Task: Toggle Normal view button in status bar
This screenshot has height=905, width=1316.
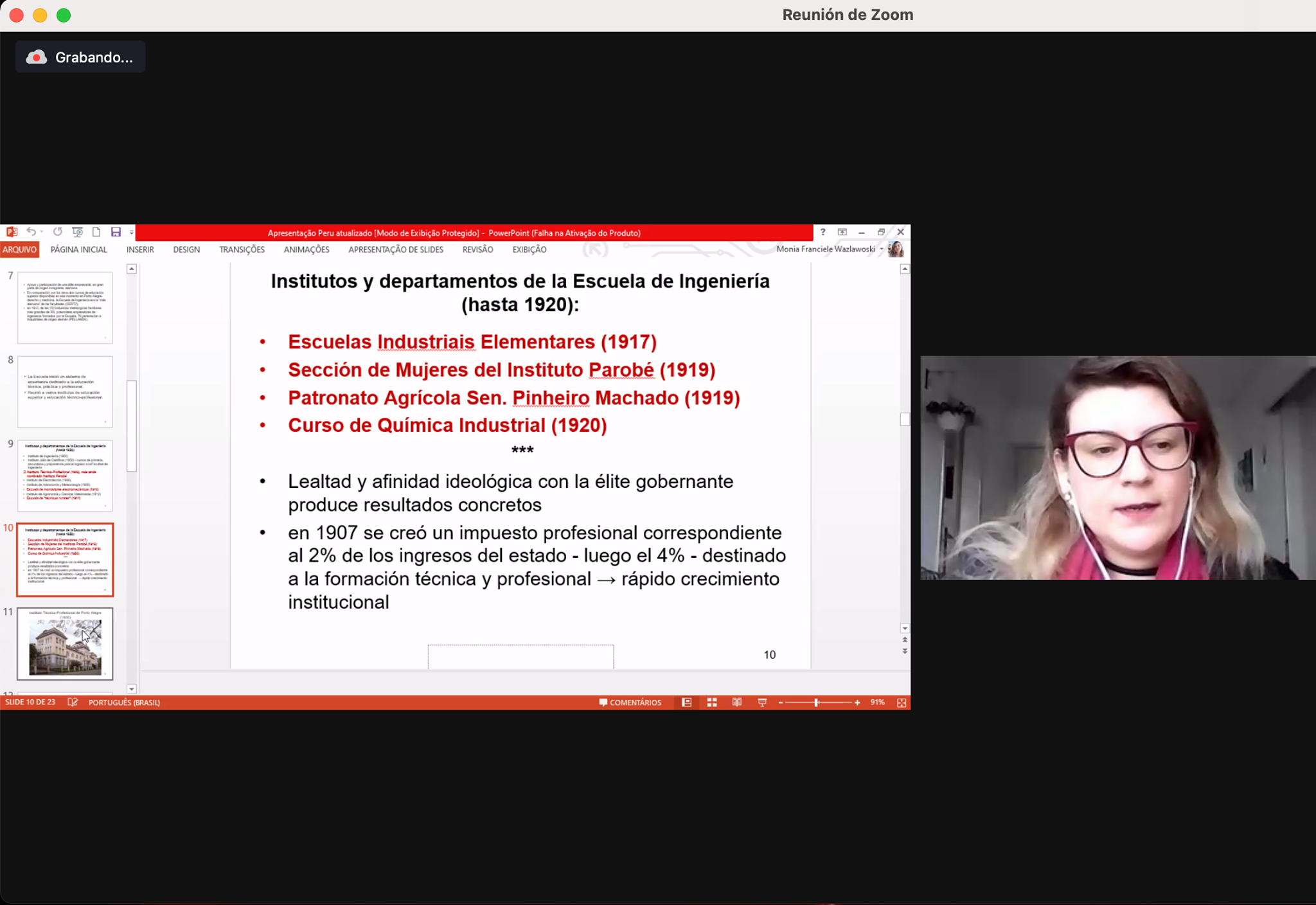Action: click(686, 703)
